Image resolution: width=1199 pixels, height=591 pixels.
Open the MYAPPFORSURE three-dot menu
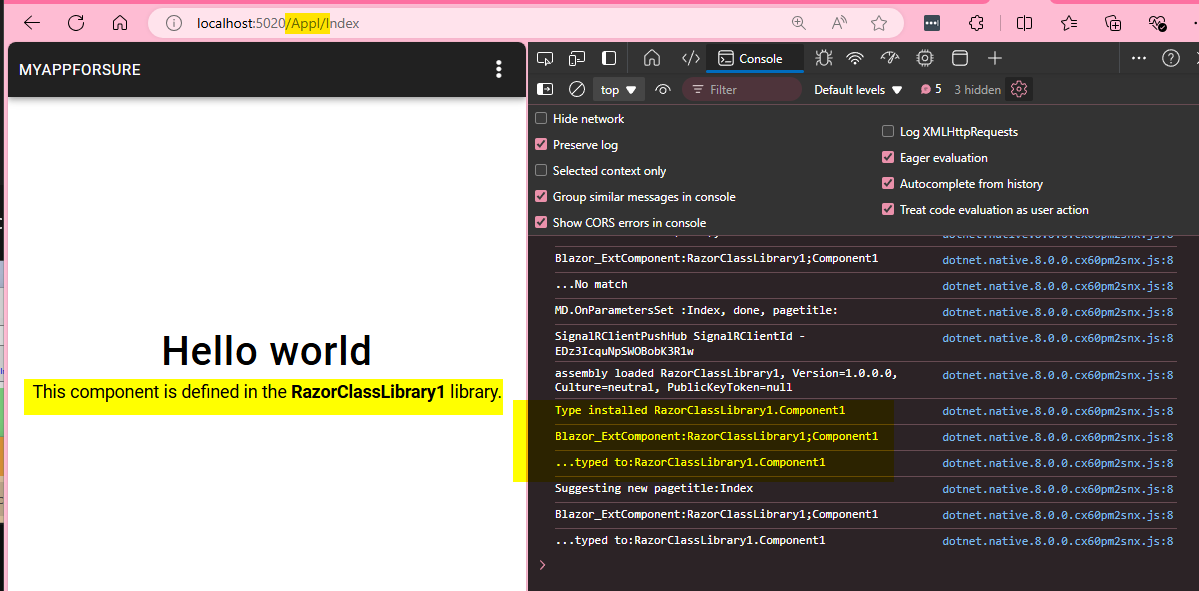(x=499, y=69)
